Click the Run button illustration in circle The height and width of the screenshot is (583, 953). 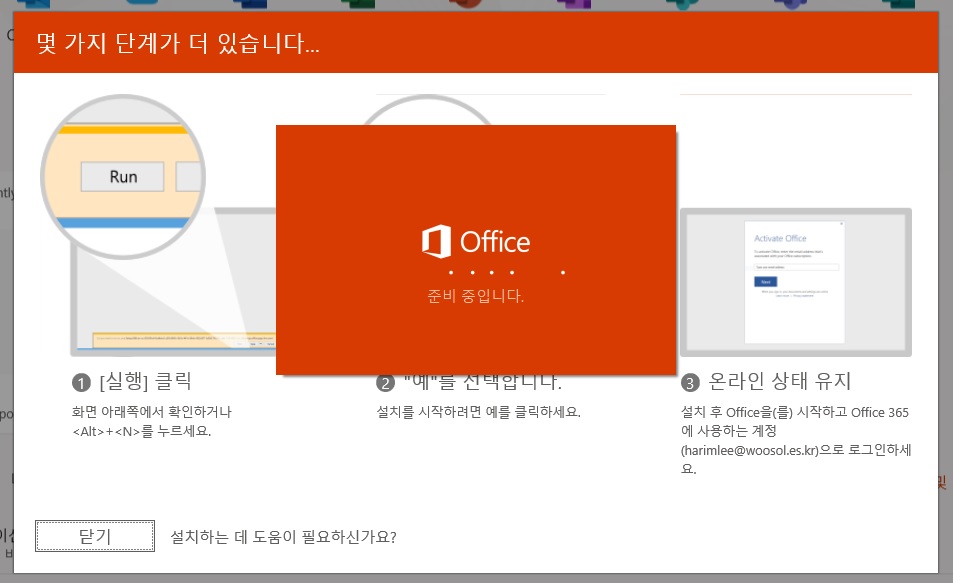click(123, 177)
